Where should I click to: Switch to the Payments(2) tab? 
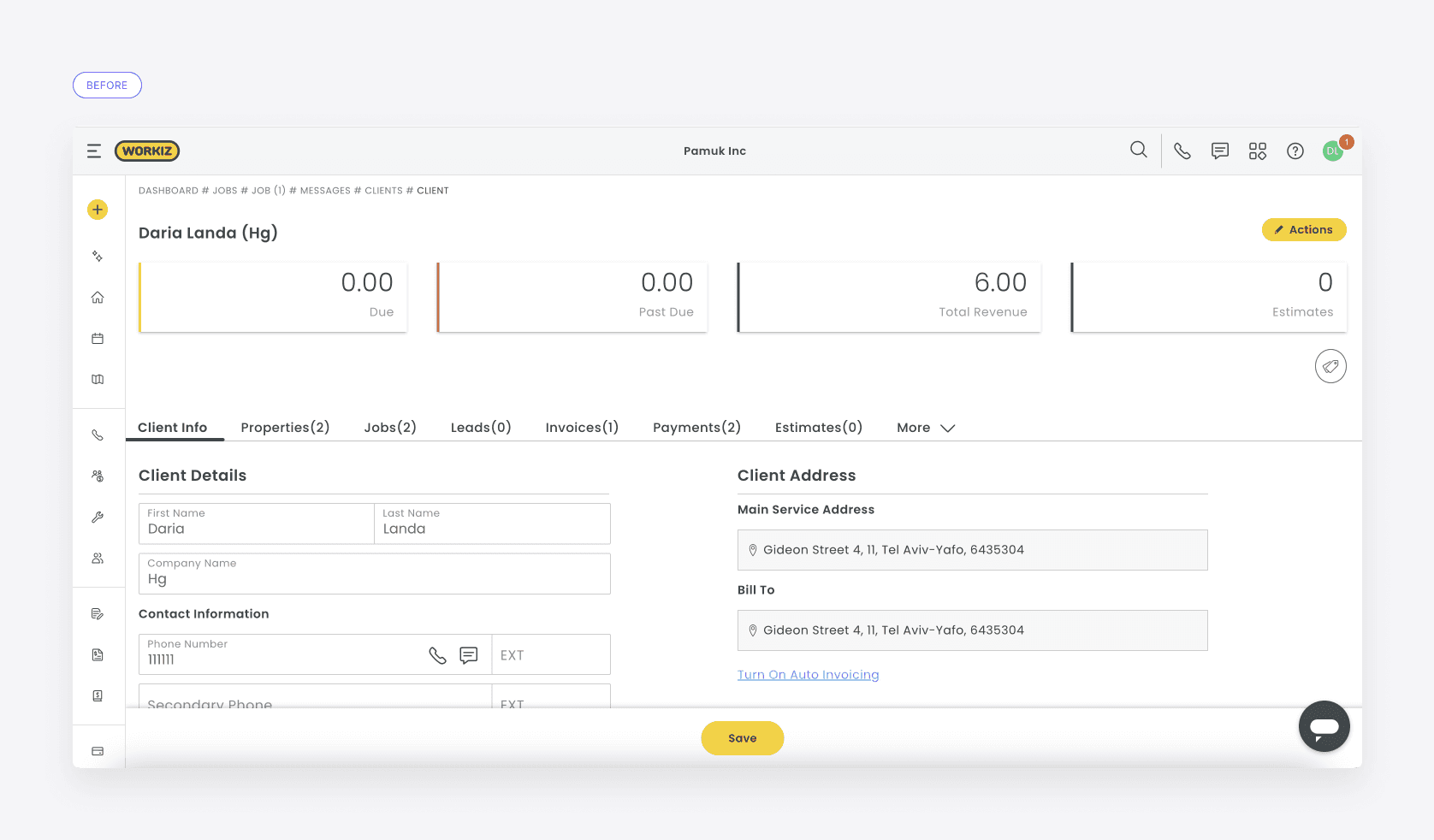point(696,428)
